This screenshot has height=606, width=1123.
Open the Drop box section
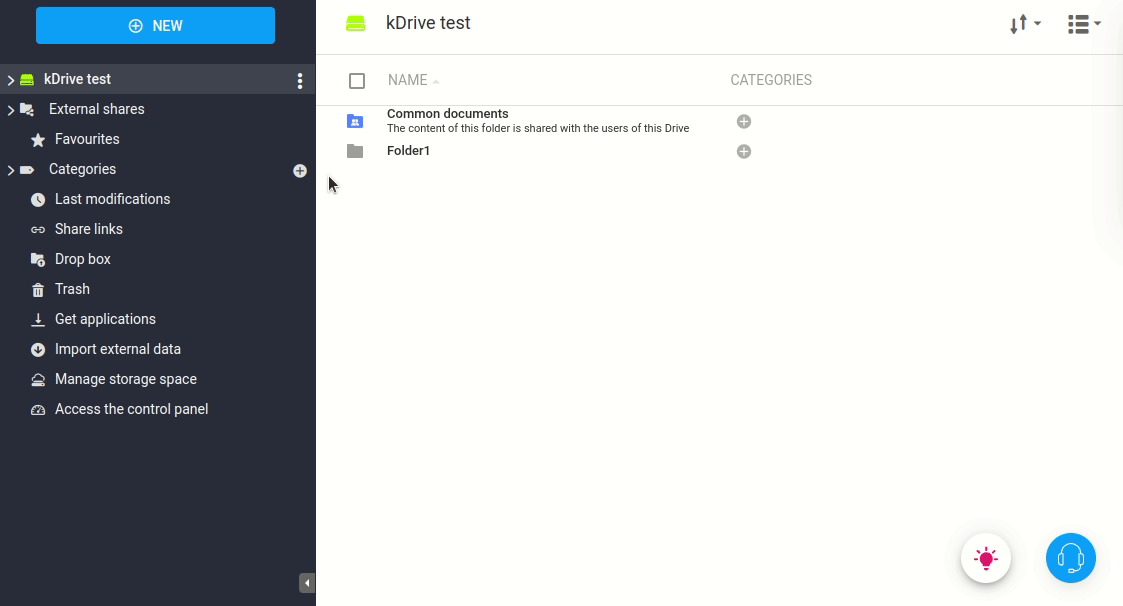pos(82,259)
